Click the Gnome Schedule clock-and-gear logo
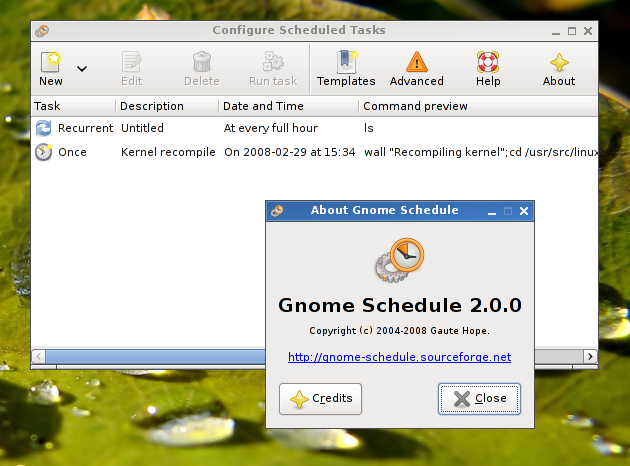 pos(400,260)
